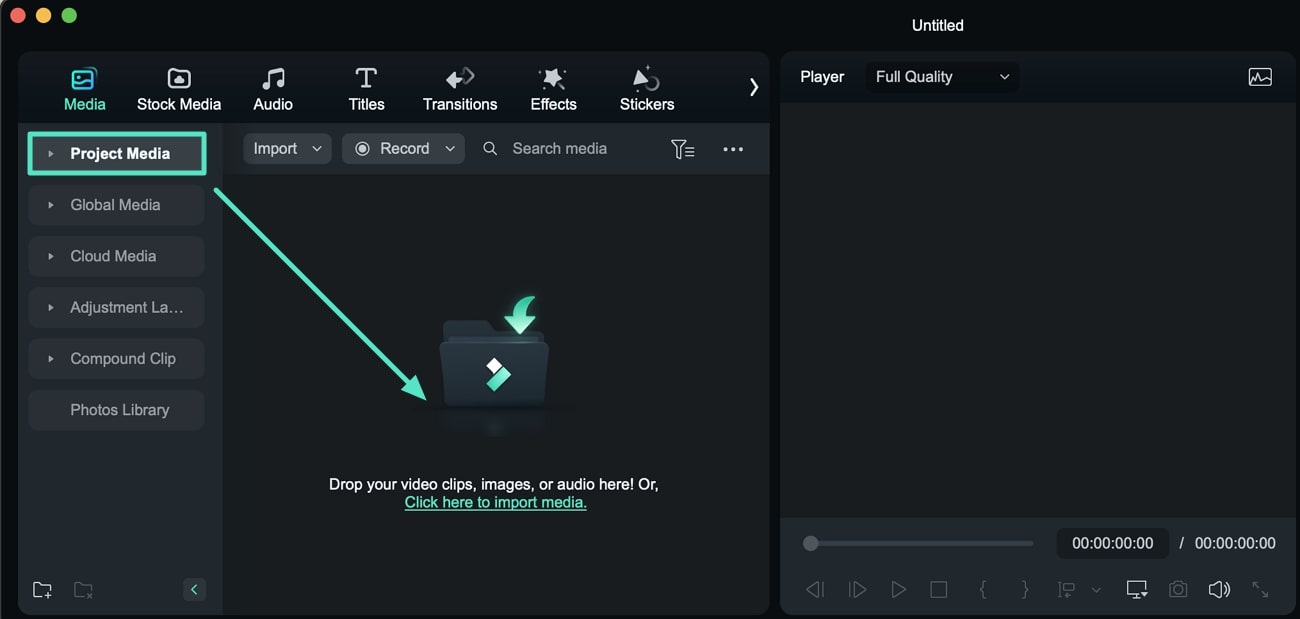The height and width of the screenshot is (619, 1300).
Task: Open the Transitions tab
Action: (460, 89)
